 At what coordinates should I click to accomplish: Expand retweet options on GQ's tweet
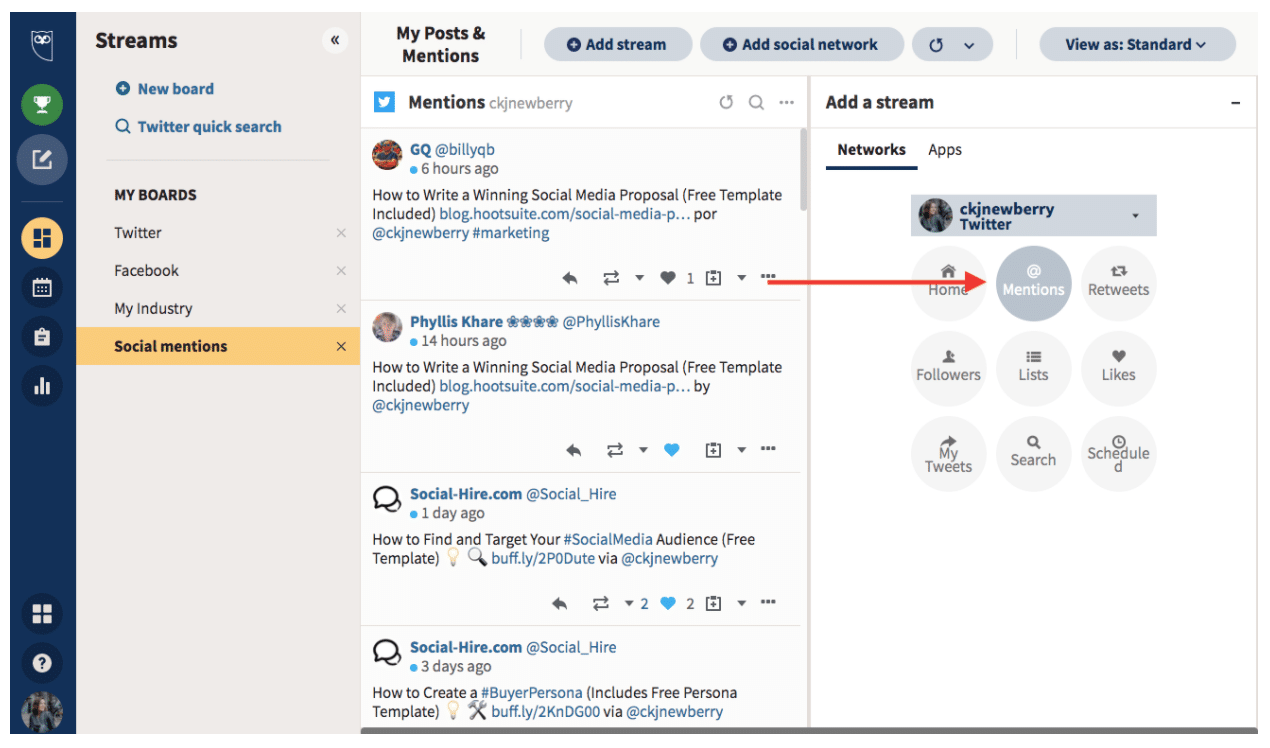click(639, 278)
